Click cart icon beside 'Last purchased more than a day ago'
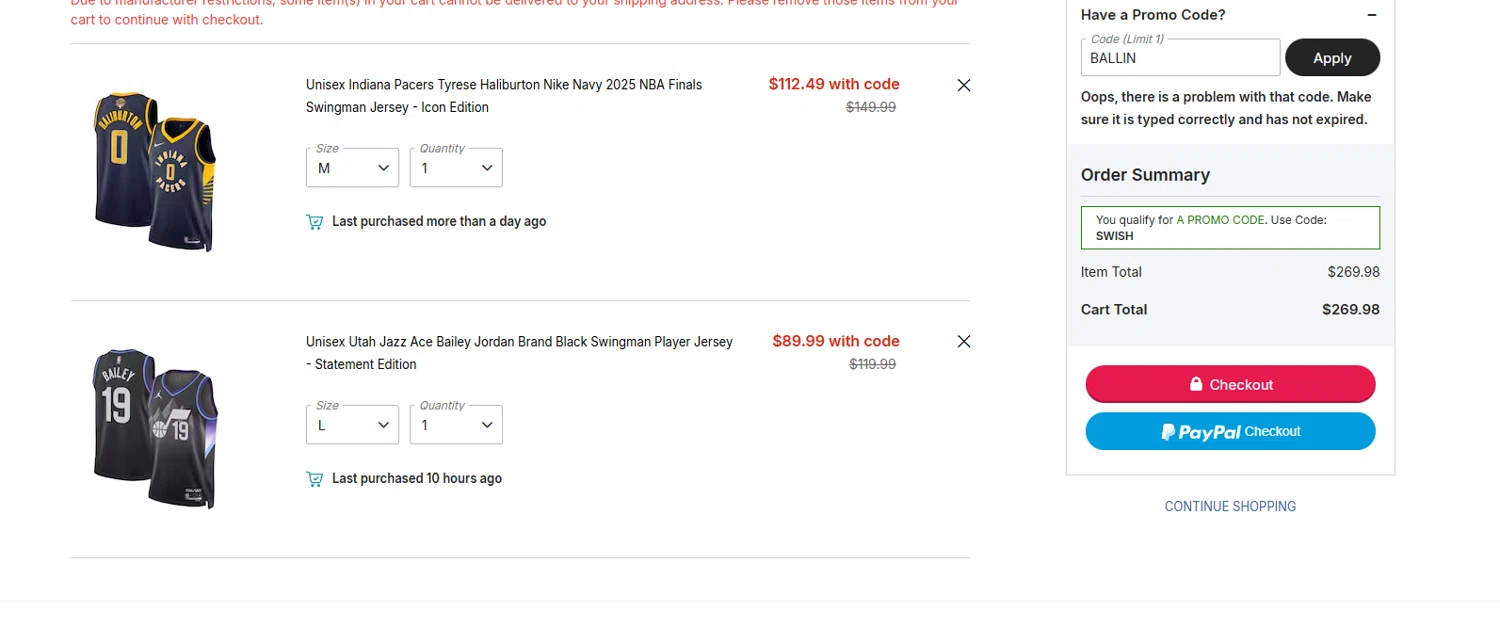Screen dimensions: 1500x626 [314, 222]
